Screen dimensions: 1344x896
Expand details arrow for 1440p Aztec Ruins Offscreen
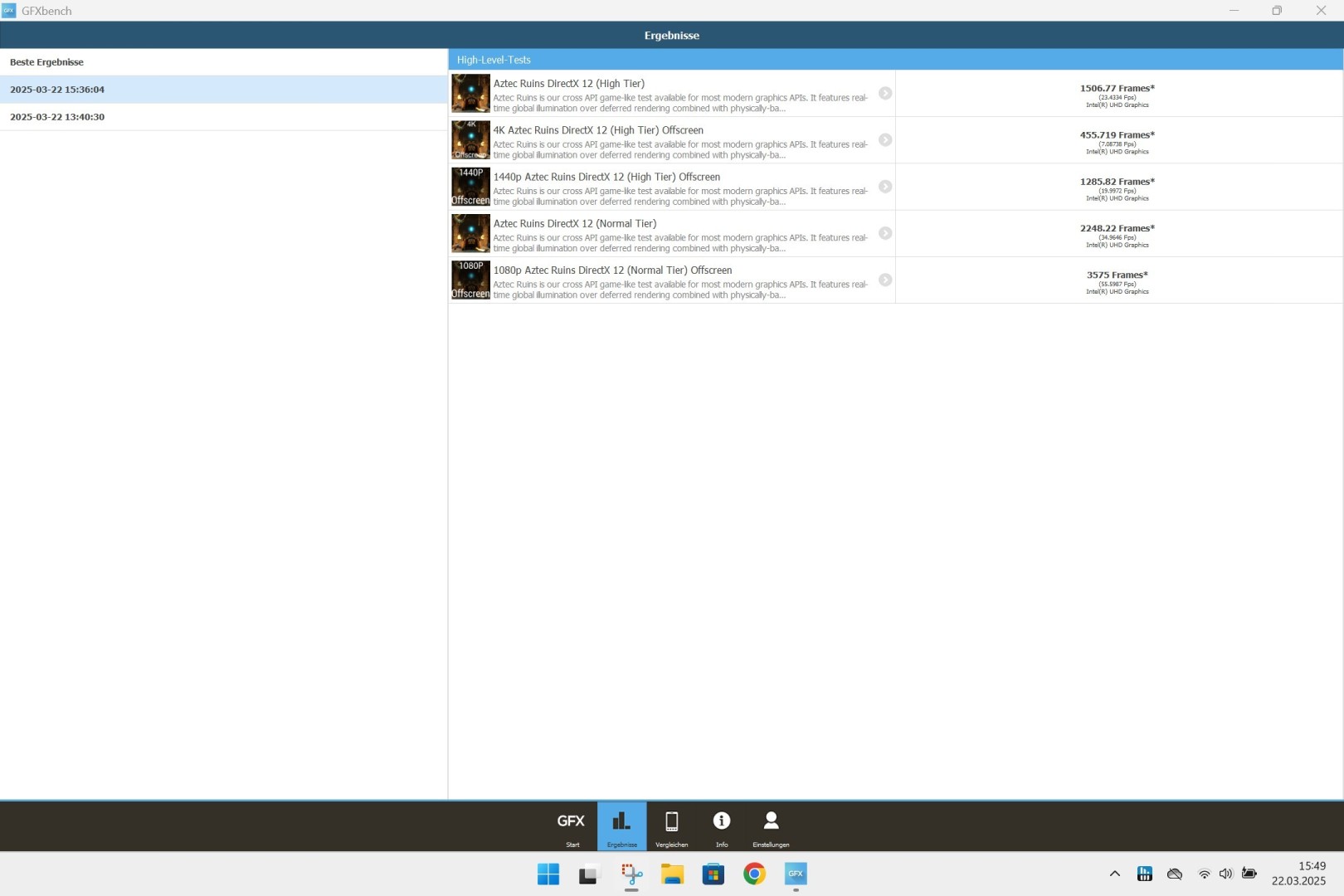(x=885, y=187)
